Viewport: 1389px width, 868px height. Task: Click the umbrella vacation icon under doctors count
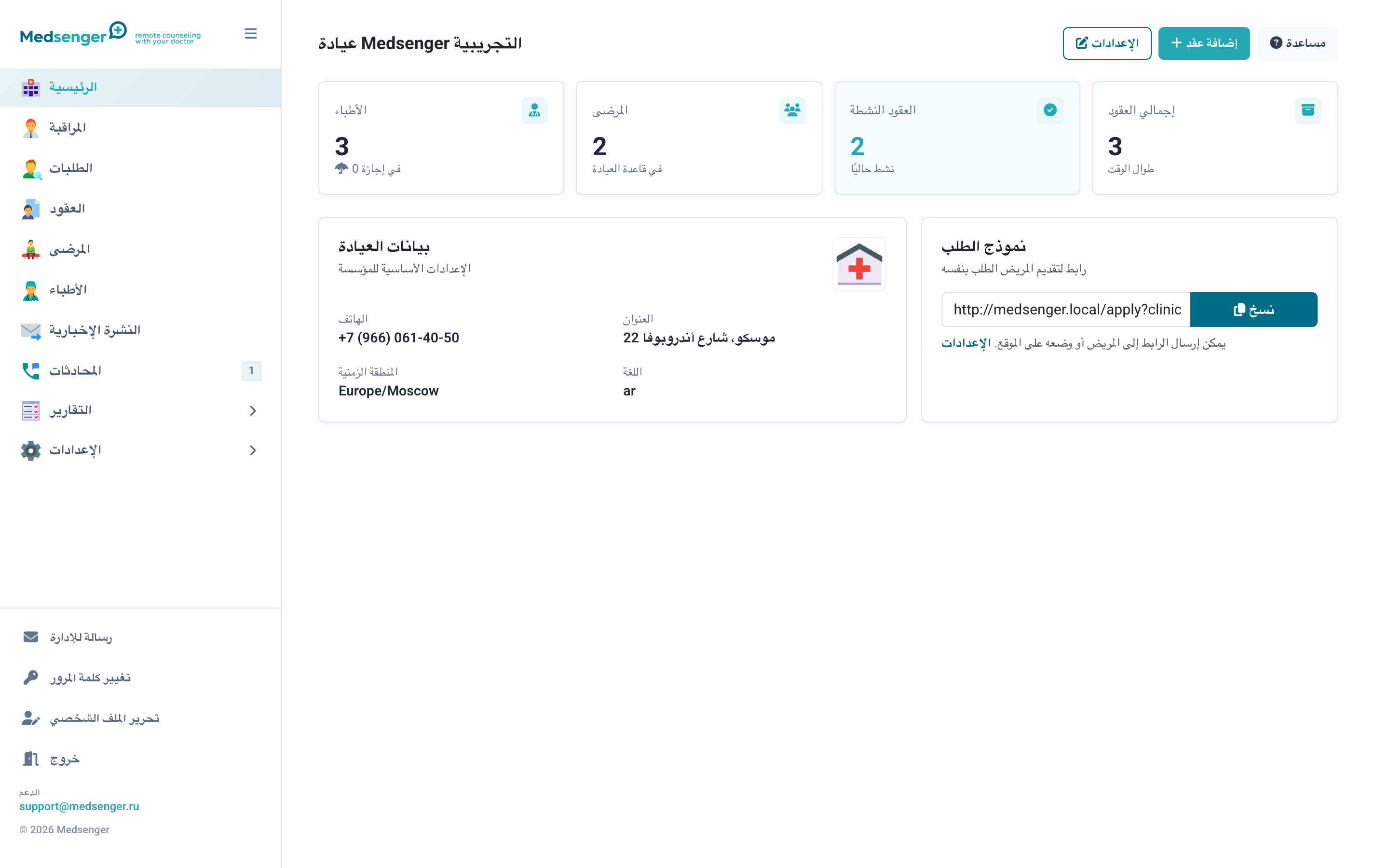[341, 168]
